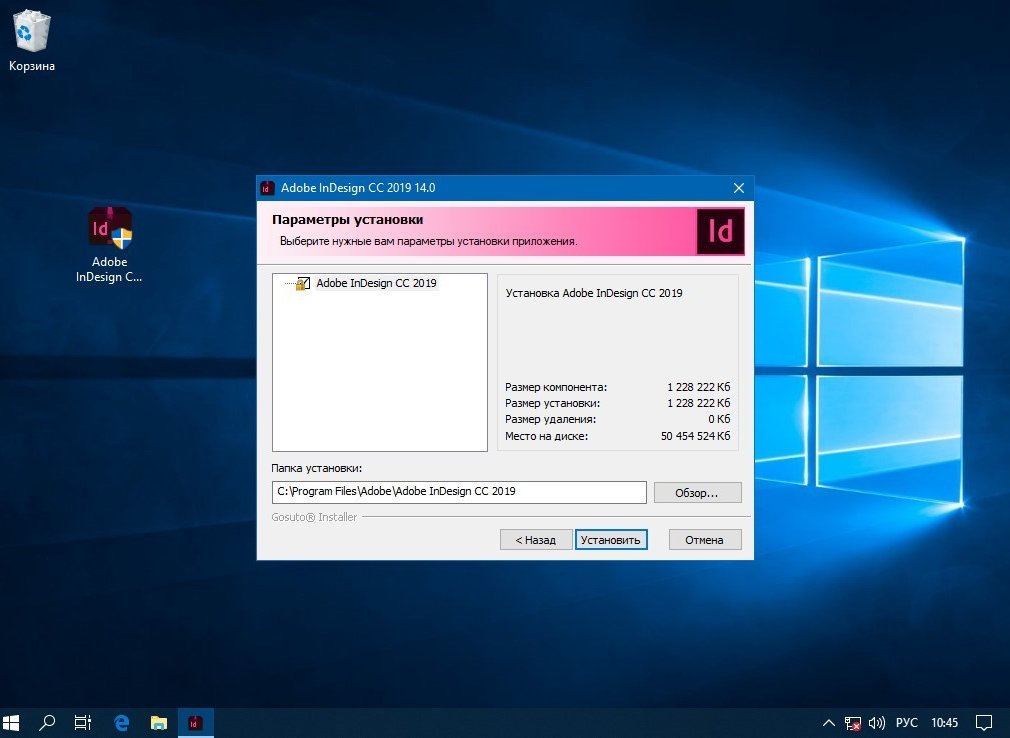
Task: Select Adobe InDesign CC 2019 tree item
Action: coord(376,283)
